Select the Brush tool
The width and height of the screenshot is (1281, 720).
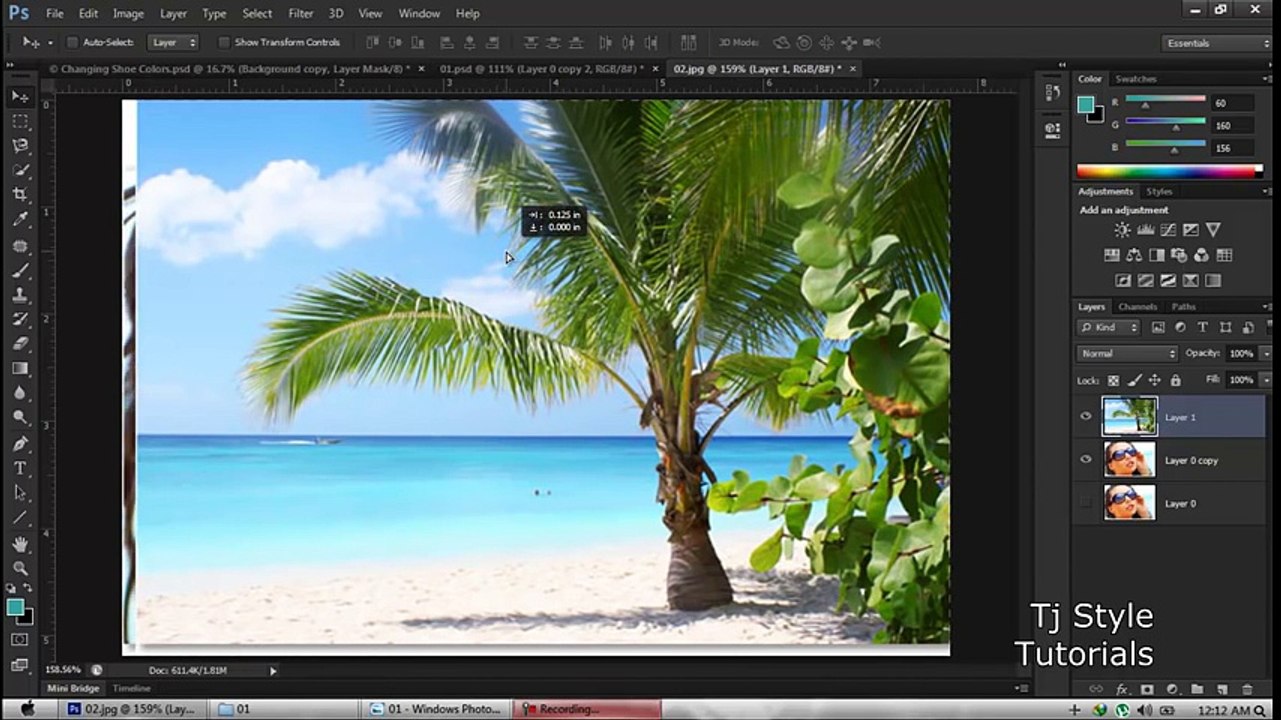click(20, 270)
